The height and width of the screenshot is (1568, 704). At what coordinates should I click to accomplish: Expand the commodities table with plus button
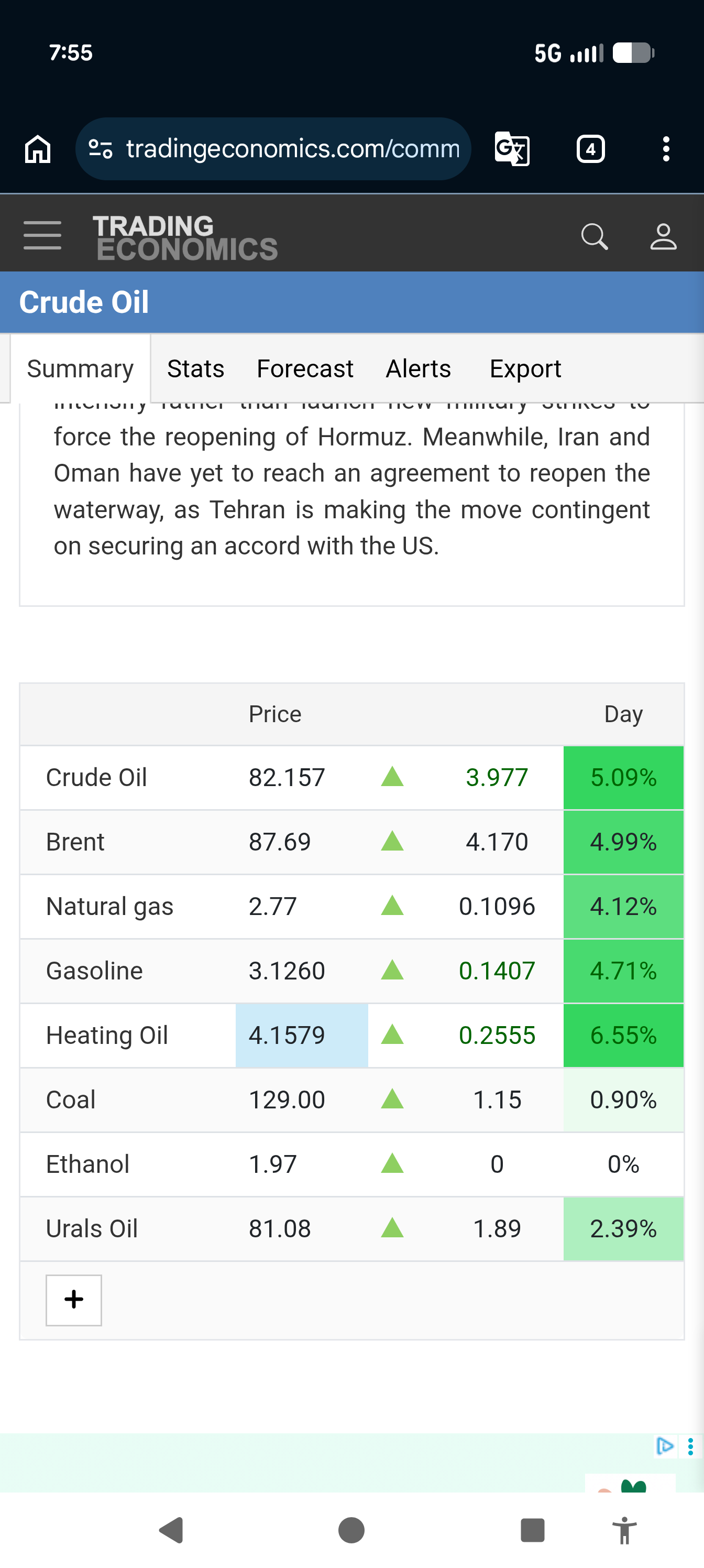click(74, 1300)
